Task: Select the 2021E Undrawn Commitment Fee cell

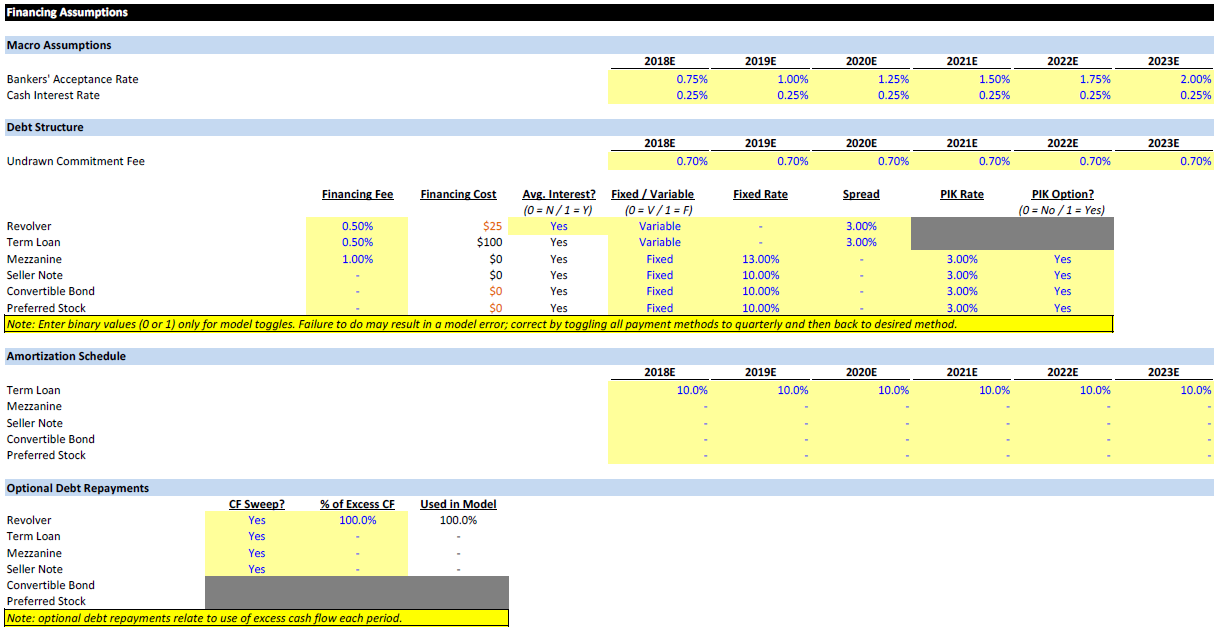Action: 961,161
